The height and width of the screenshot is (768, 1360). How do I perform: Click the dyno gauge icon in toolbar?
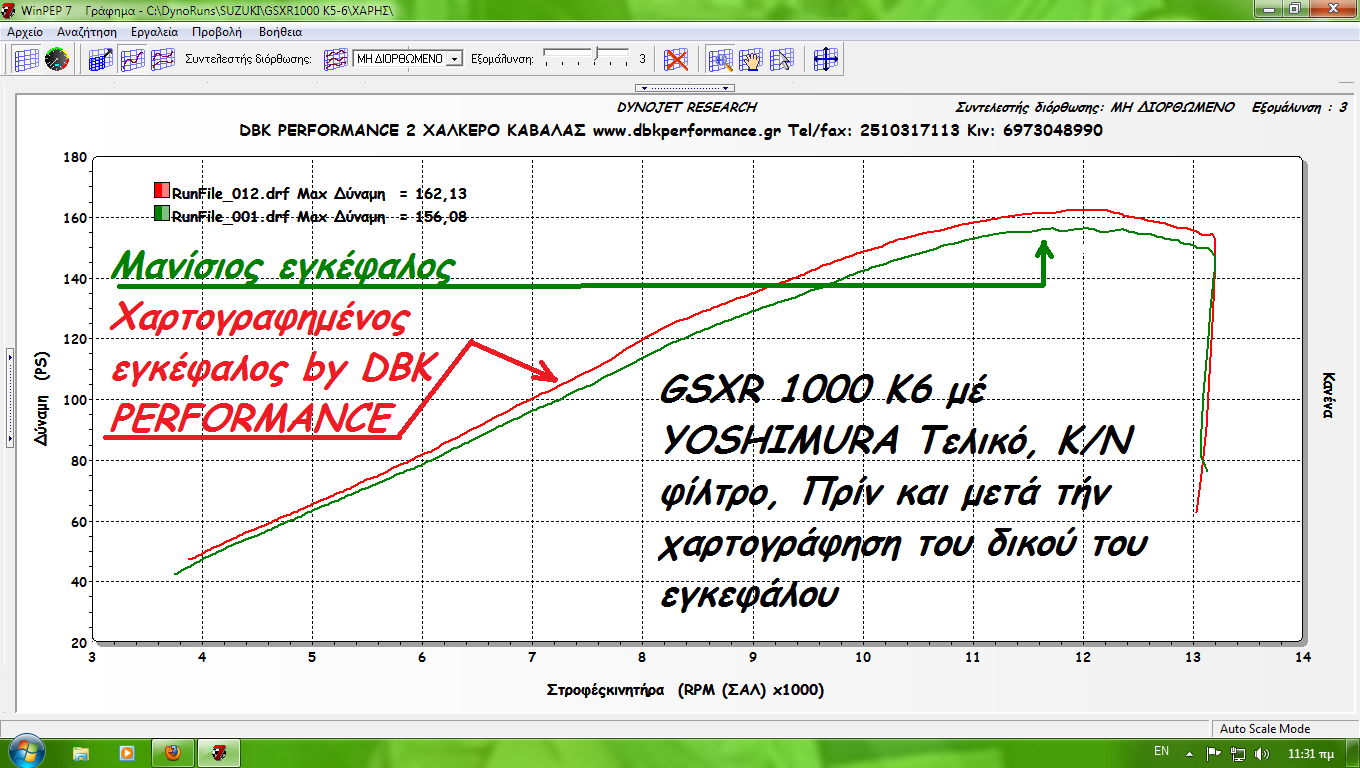(x=55, y=59)
